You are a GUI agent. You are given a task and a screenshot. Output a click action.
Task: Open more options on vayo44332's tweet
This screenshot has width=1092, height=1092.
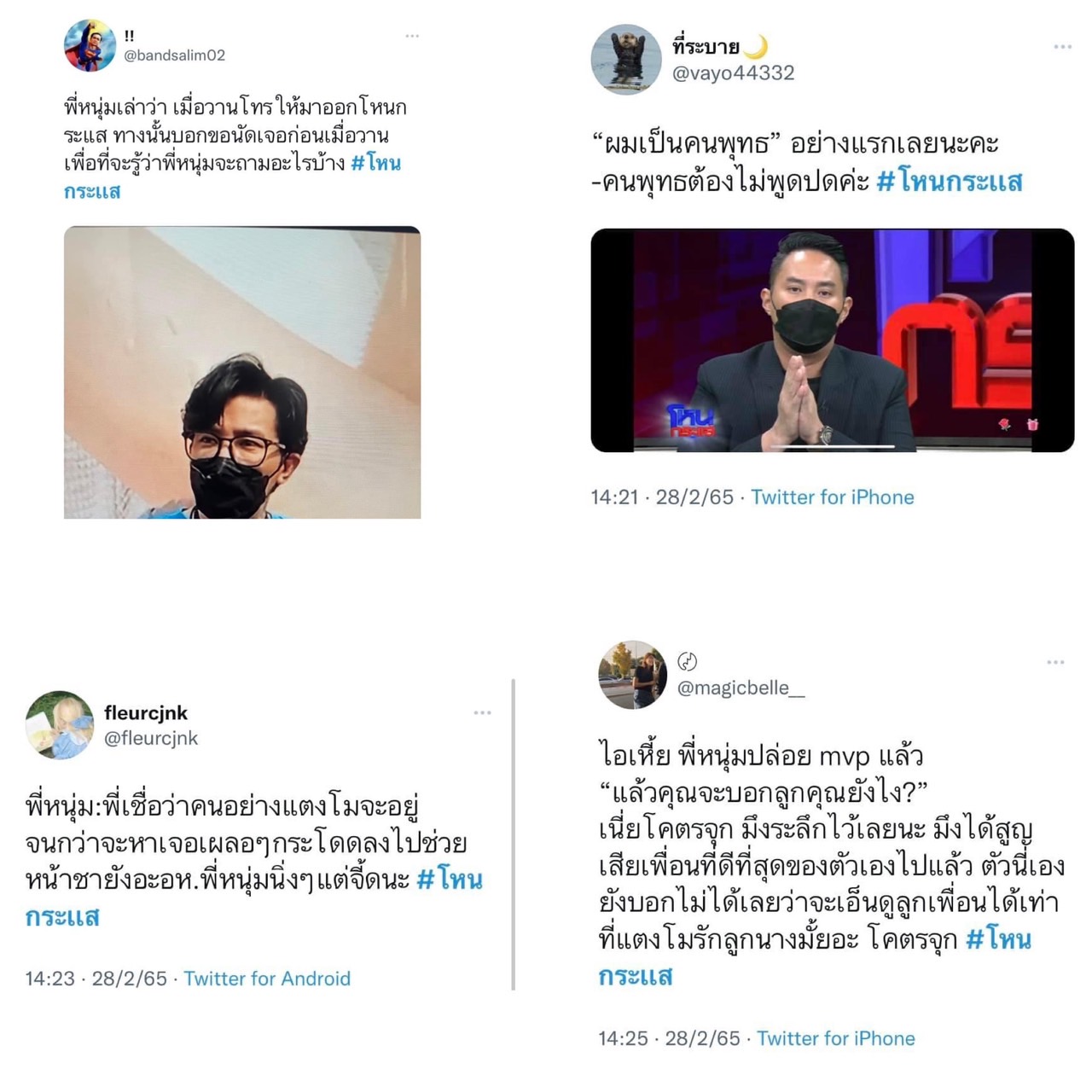[x=1062, y=47]
